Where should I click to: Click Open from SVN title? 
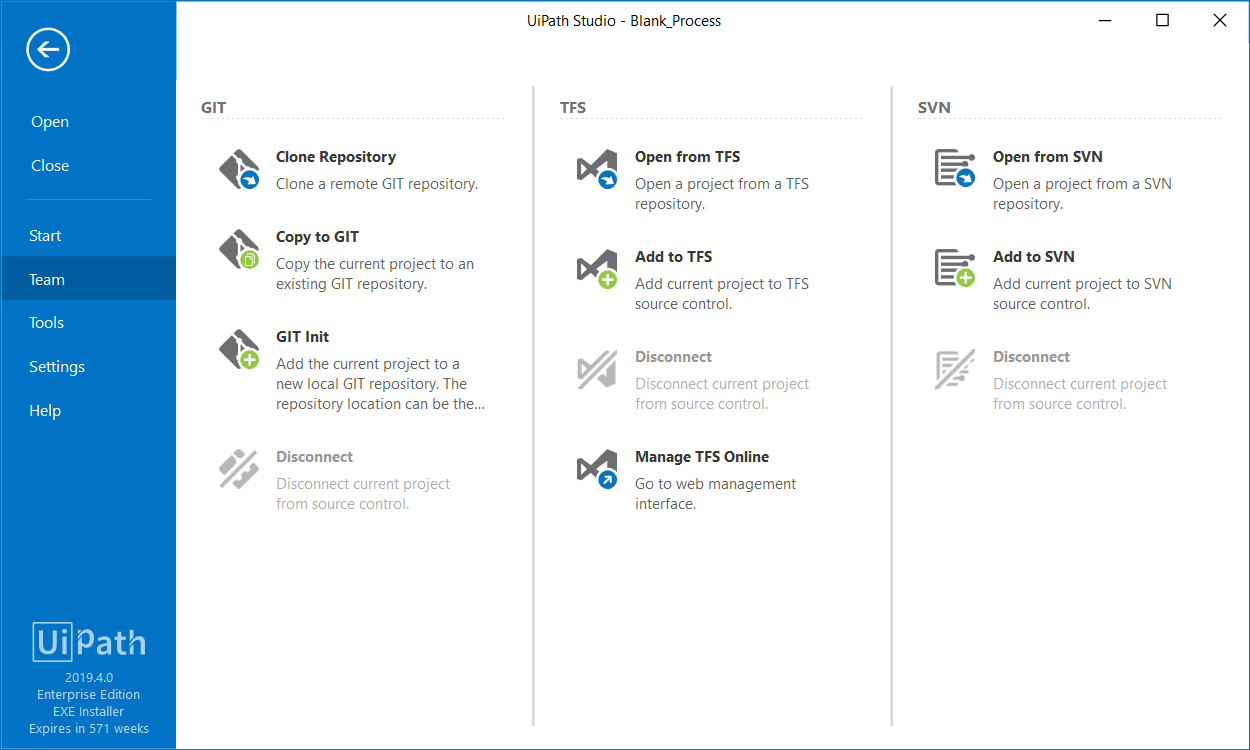tap(1048, 157)
